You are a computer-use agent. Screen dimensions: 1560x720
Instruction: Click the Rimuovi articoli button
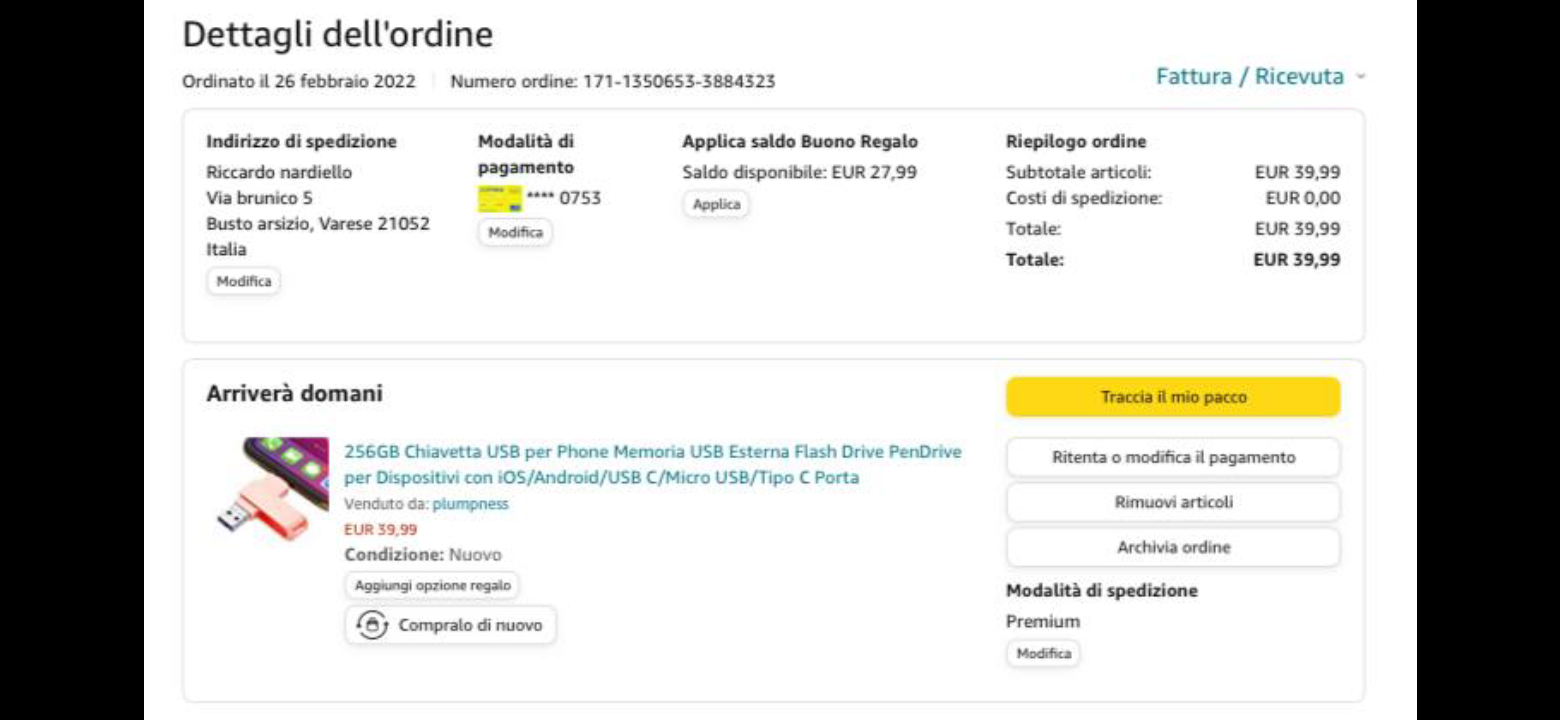pyautogui.click(x=1173, y=502)
